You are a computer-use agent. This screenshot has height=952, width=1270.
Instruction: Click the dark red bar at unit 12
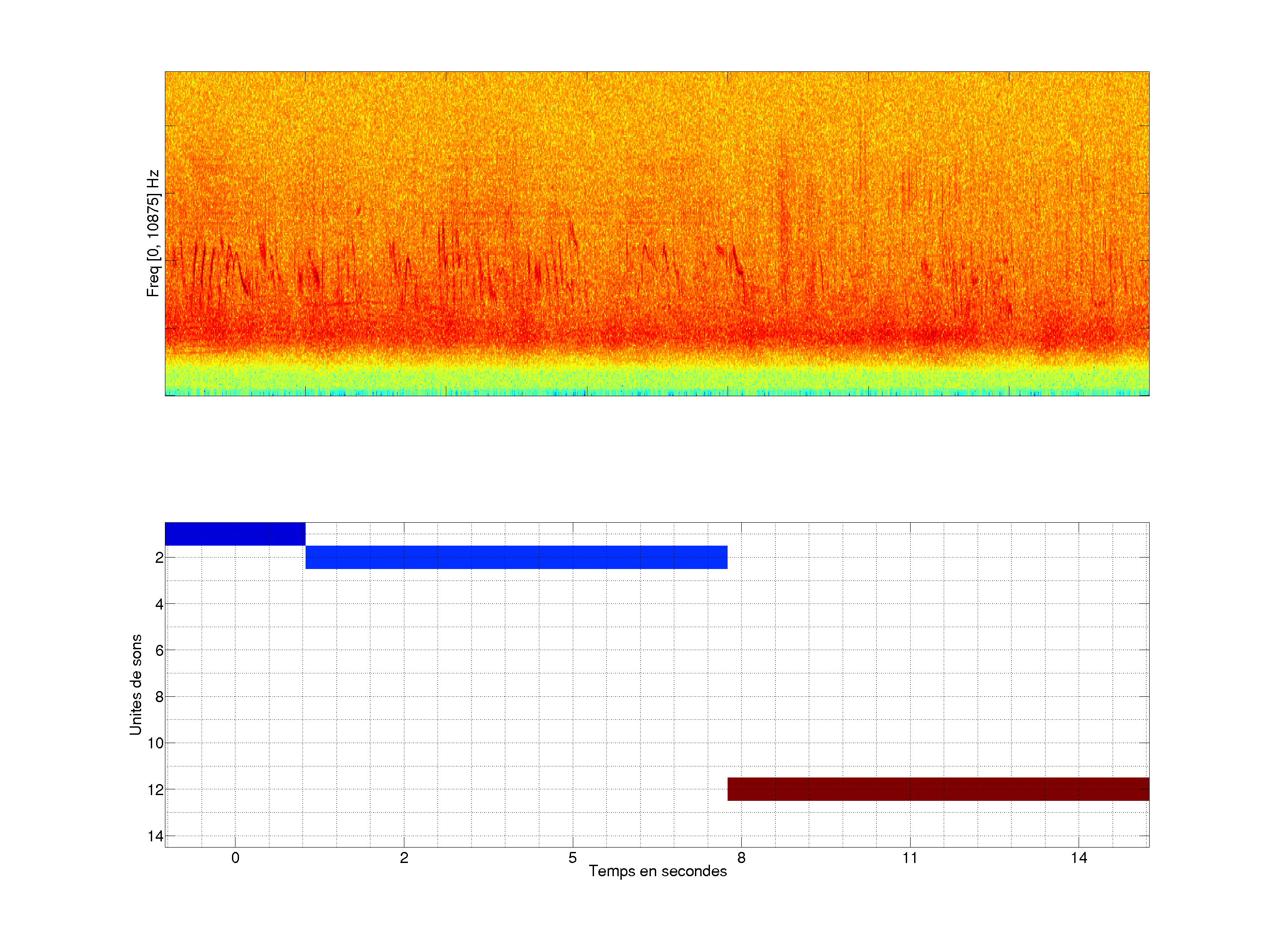point(938,789)
